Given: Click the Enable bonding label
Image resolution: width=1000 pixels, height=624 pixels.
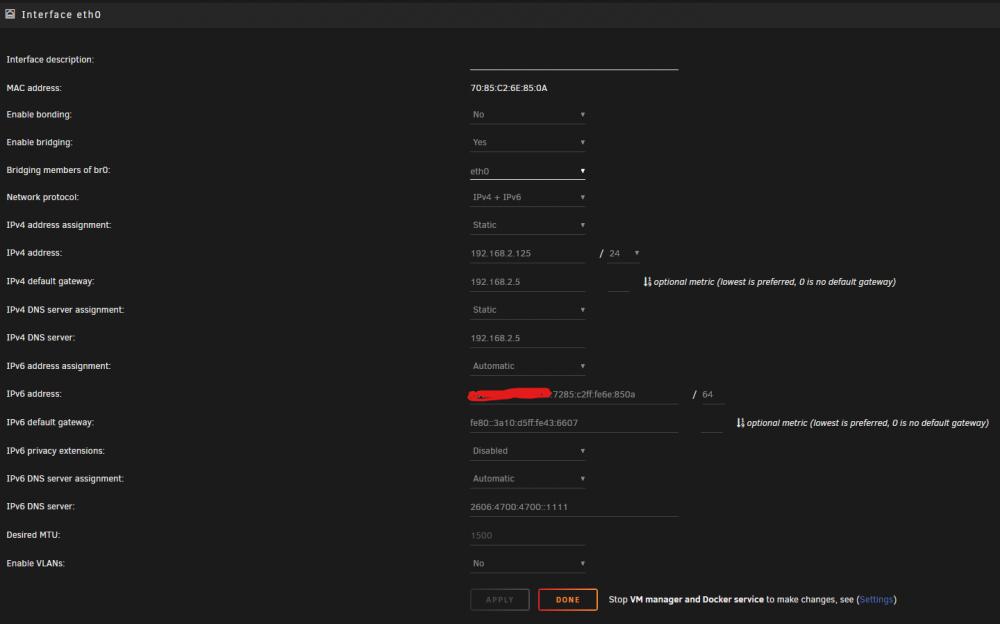Looking at the screenshot, I should click(x=39, y=115).
